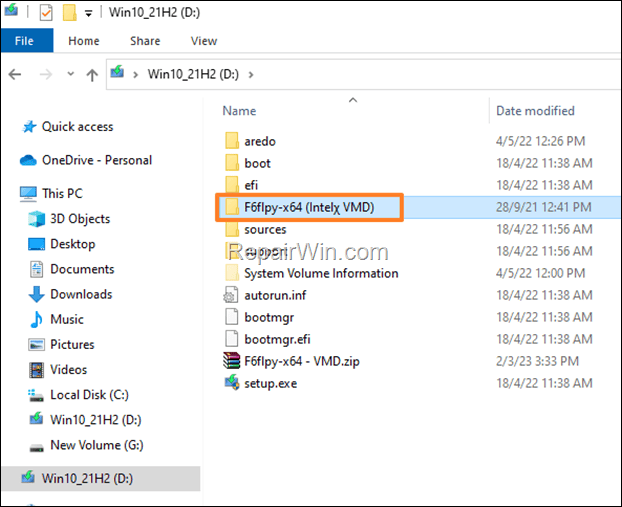Screen dimensions: 622x507
Task: Click the New folder quick access toolbar icon
Action: coord(69,13)
